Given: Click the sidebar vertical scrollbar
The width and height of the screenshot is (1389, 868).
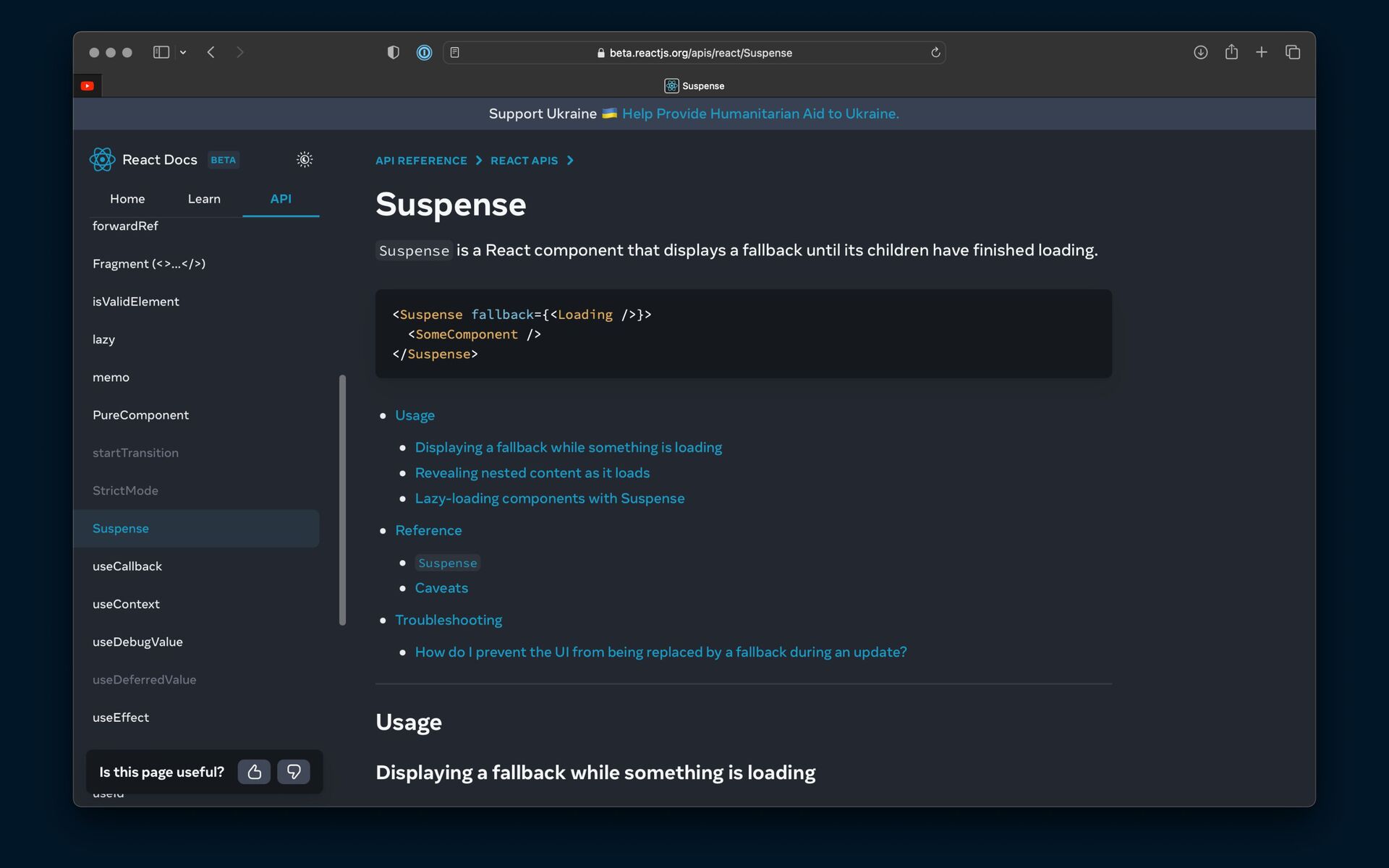Looking at the screenshot, I should (342, 499).
